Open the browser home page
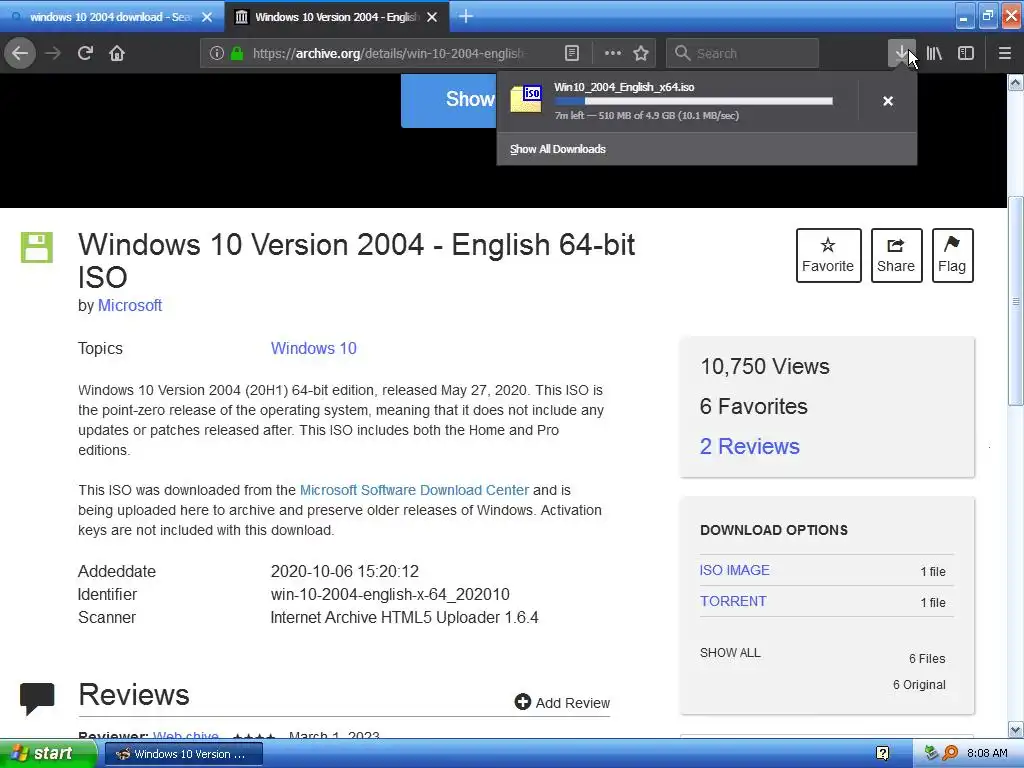1024x768 pixels. pos(117,53)
